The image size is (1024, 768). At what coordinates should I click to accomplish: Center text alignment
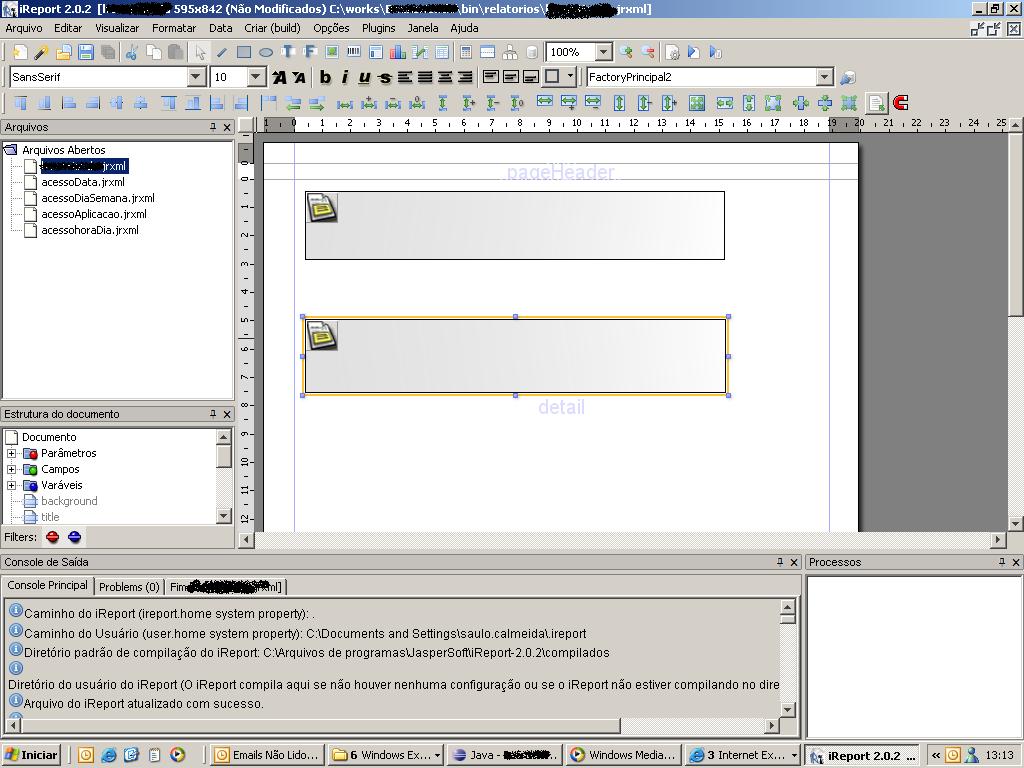tap(445, 77)
